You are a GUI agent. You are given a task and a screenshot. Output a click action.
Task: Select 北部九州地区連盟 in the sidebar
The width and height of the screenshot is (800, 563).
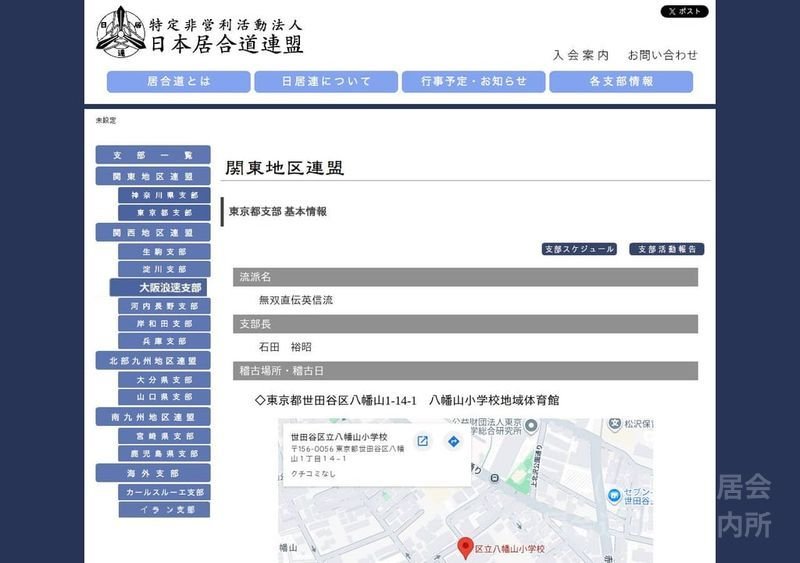153,361
